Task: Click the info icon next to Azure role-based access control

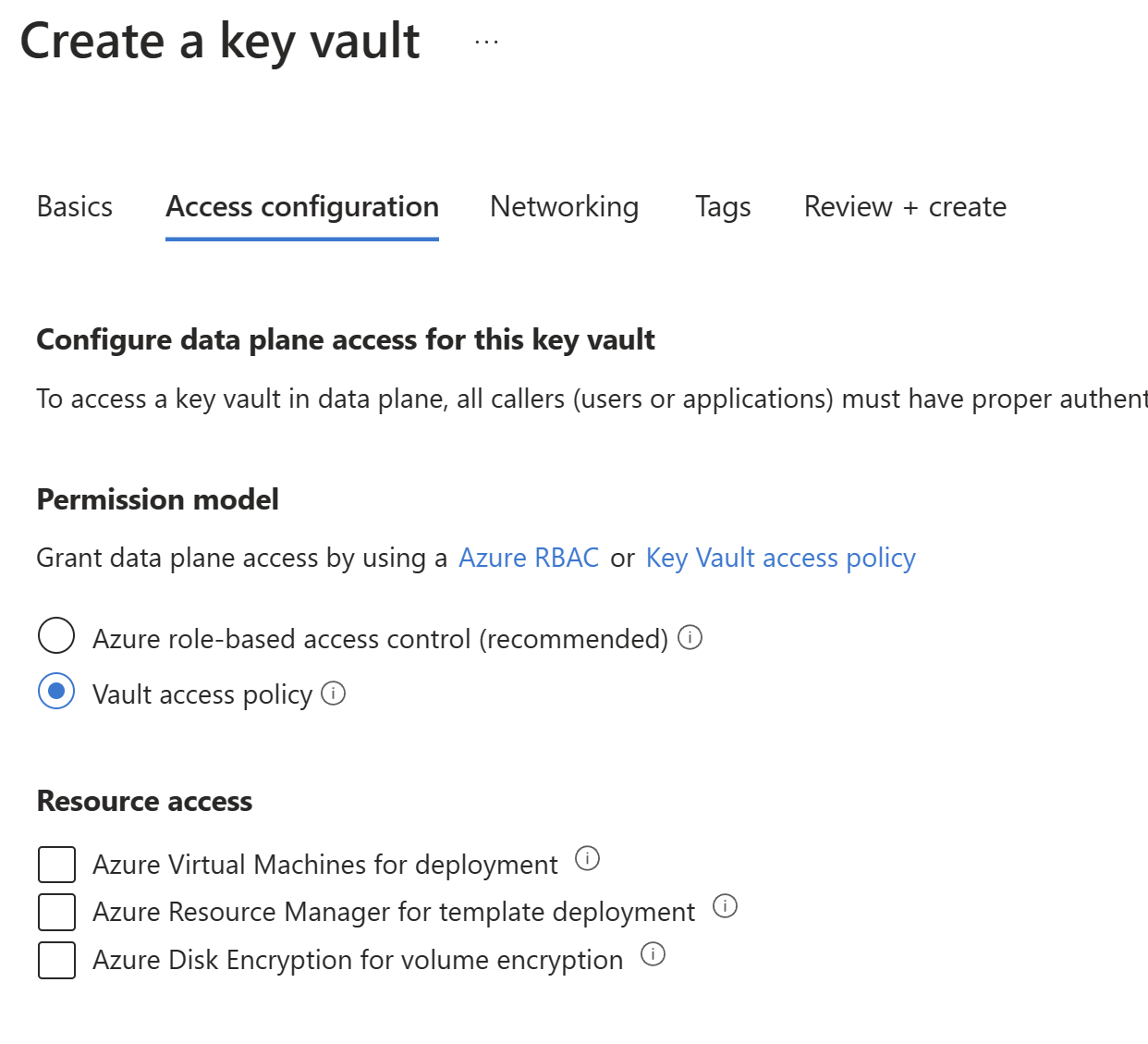Action: (691, 637)
